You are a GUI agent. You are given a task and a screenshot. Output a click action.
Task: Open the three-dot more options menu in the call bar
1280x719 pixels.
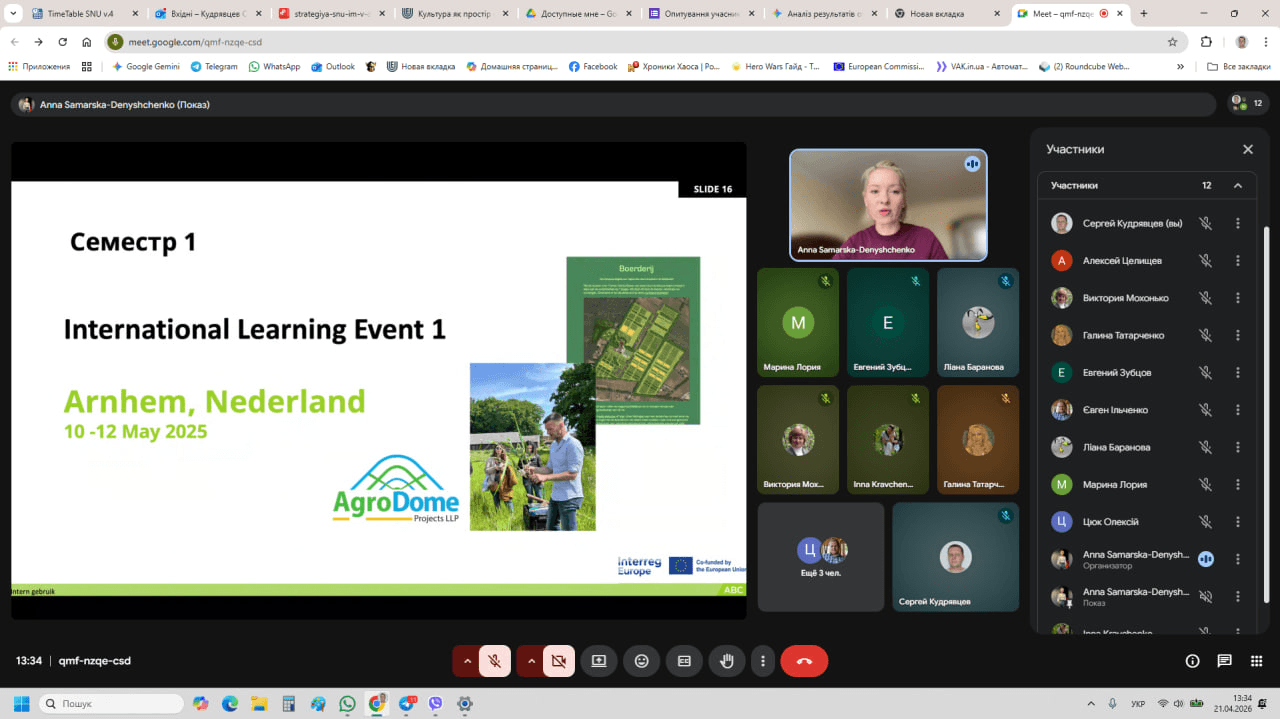763,661
